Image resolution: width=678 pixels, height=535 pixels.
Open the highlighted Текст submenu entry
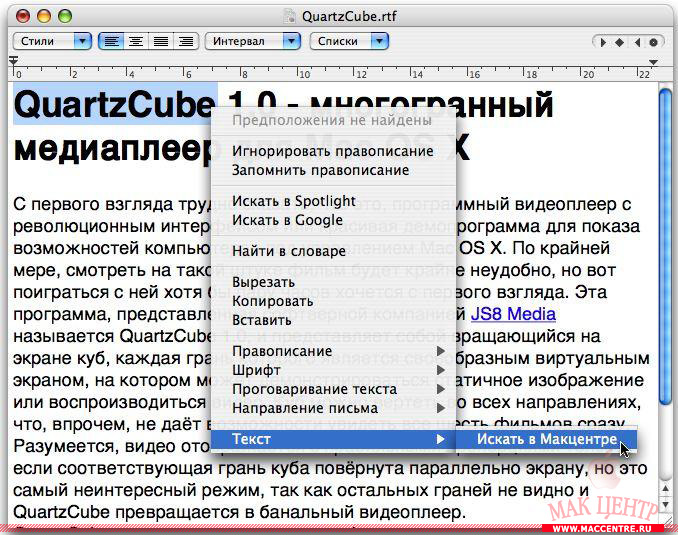click(x=333, y=439)
